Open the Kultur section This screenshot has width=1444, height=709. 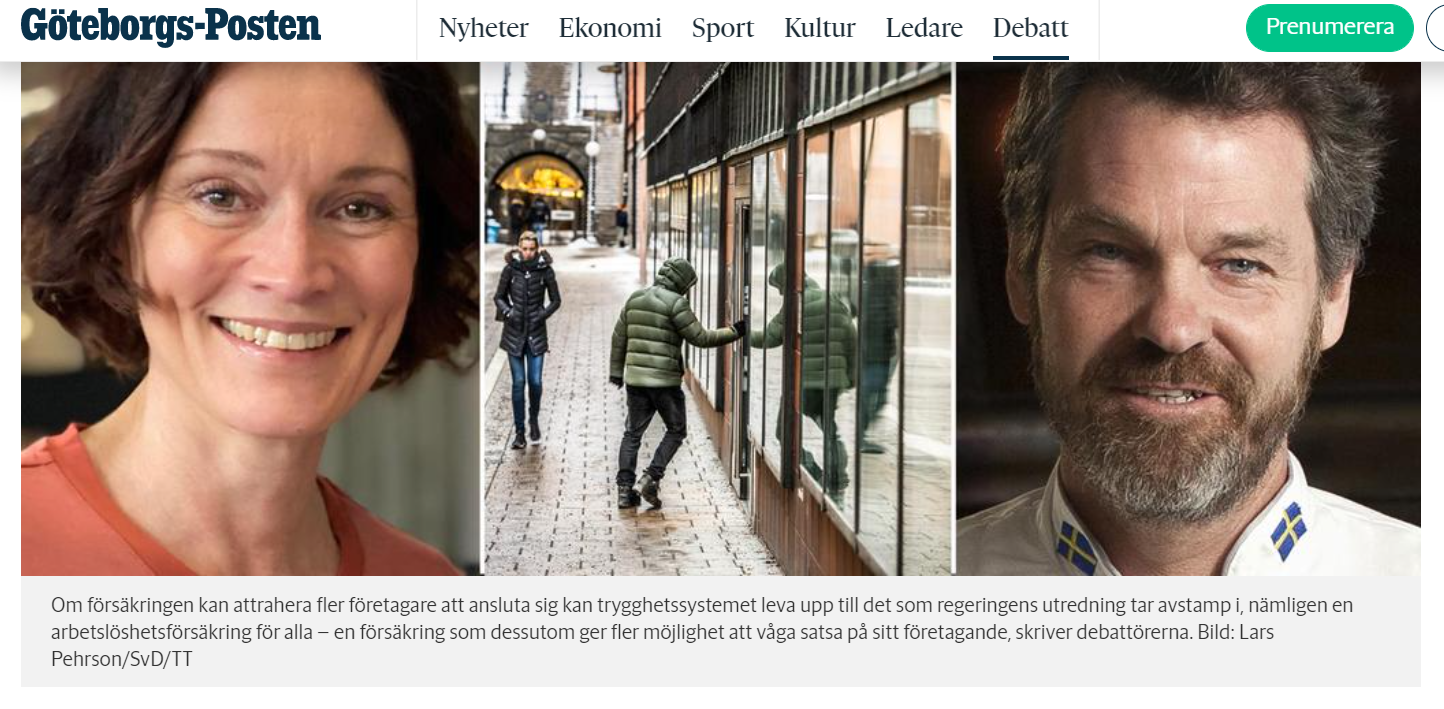coord(820,28)
